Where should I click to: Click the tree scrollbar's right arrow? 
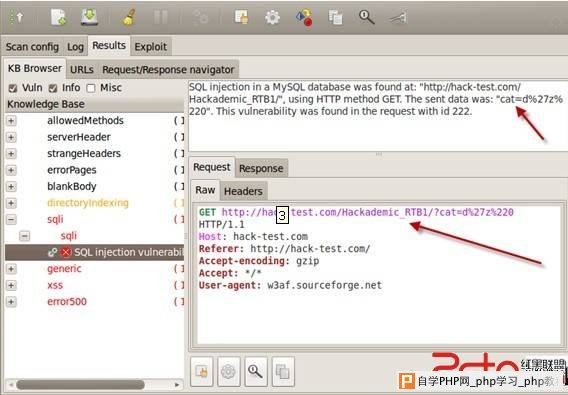[x=177, y=384]
